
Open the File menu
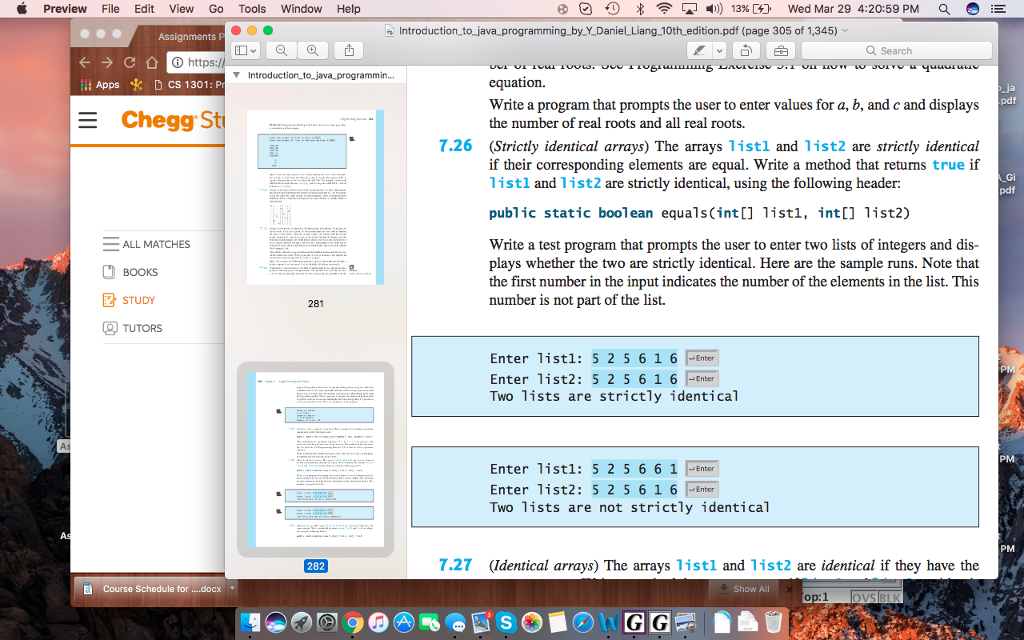[x=110, y=8]
